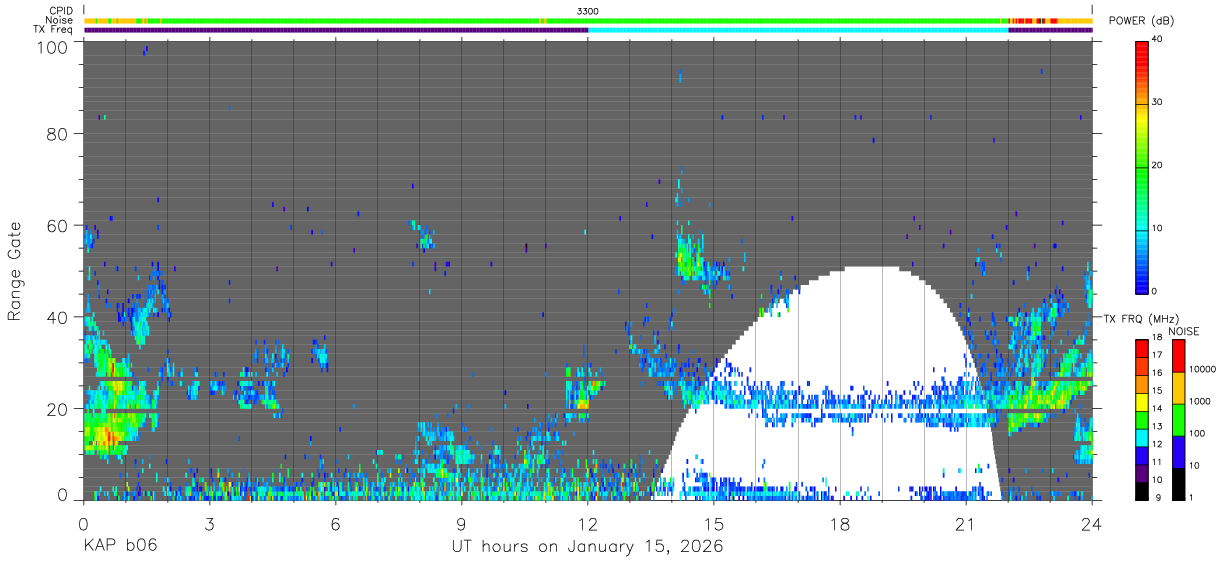This screenshot has width=1228, height=567.
Task: Select the blue 10-100 swatch in noise legend
Action: click(1177, 450)
